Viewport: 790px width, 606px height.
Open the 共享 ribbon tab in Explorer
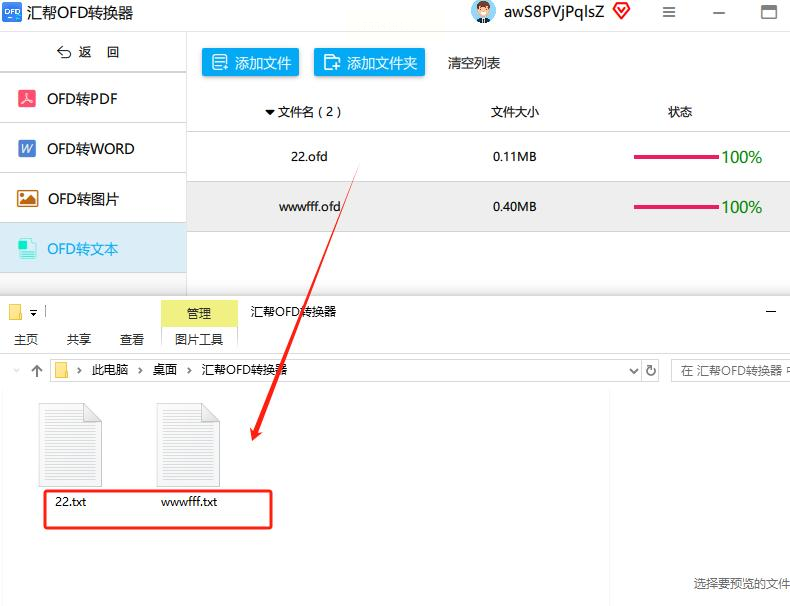click(x=79, y=340)
